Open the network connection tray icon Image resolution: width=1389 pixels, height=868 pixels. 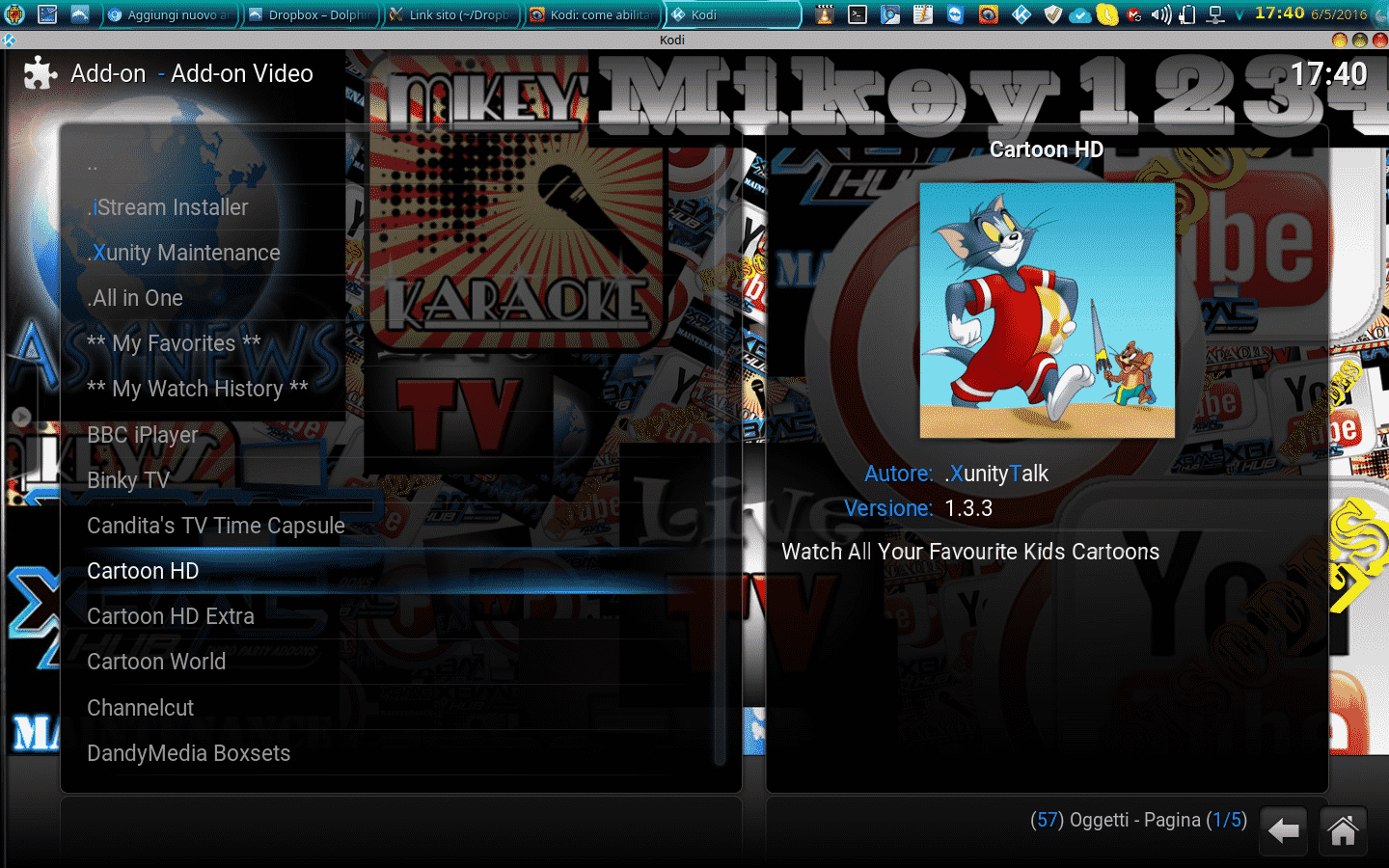pyautogui.click(x=1215, y=14)
